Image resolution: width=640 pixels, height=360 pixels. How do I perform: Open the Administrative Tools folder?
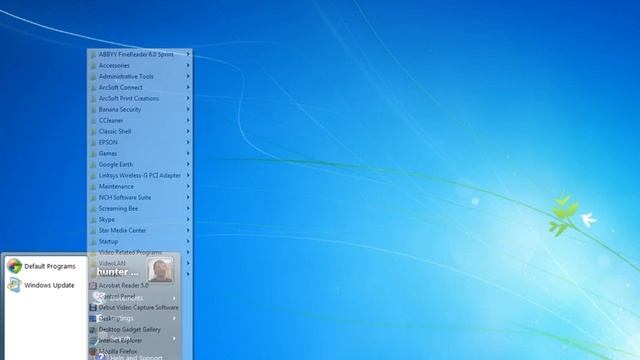140,76
